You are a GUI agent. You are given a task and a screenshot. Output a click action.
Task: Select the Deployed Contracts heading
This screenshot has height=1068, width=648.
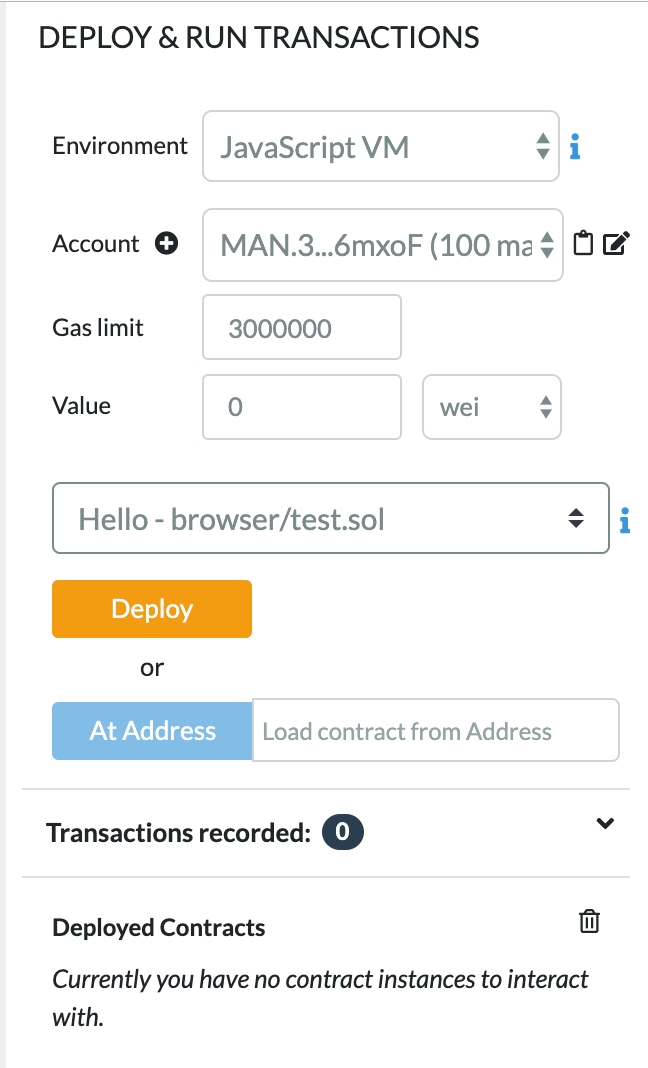pyautogui.click(x=158, y=927)
